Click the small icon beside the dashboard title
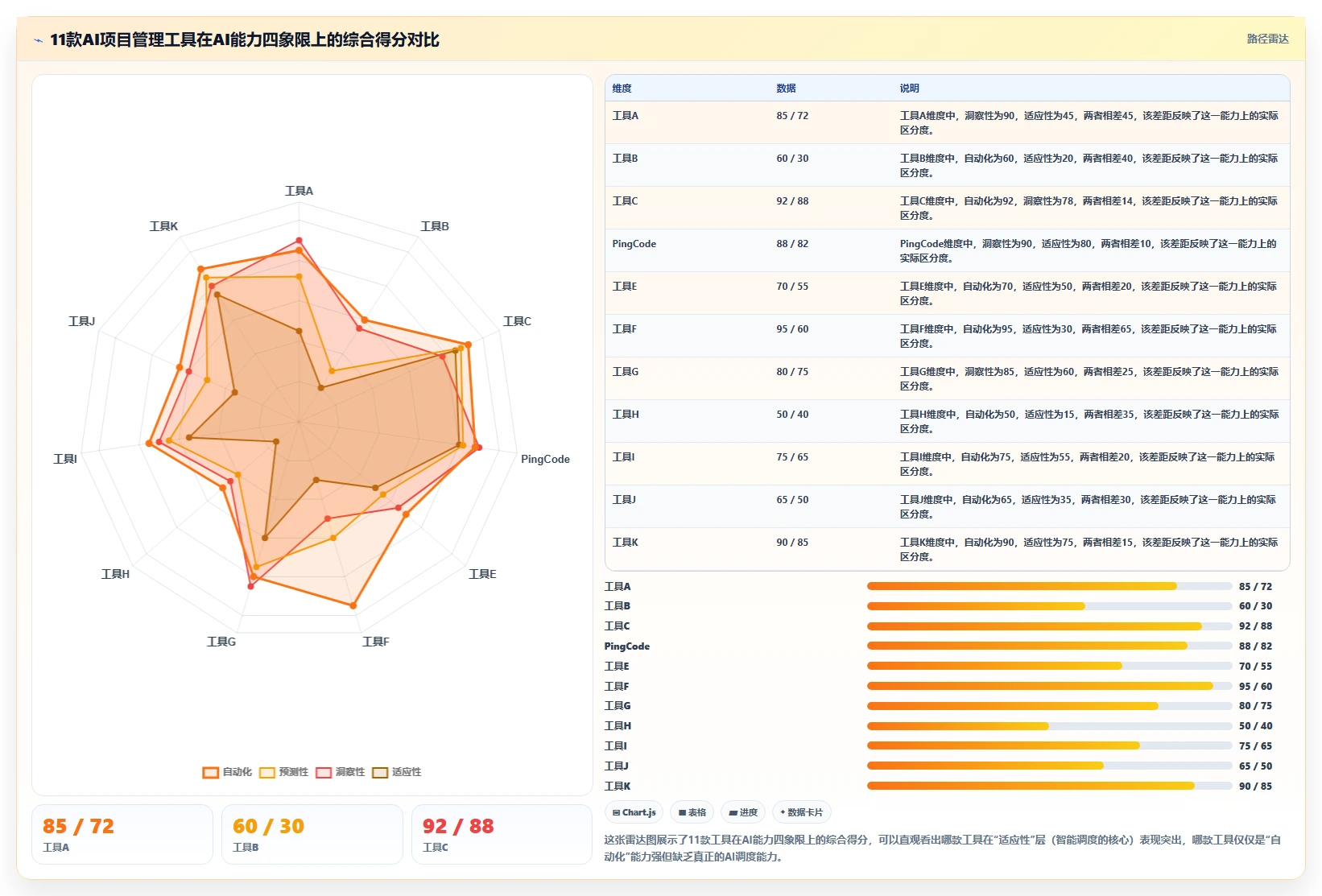This screenshot has width=1322, height=896. click(x=38, y=40)
